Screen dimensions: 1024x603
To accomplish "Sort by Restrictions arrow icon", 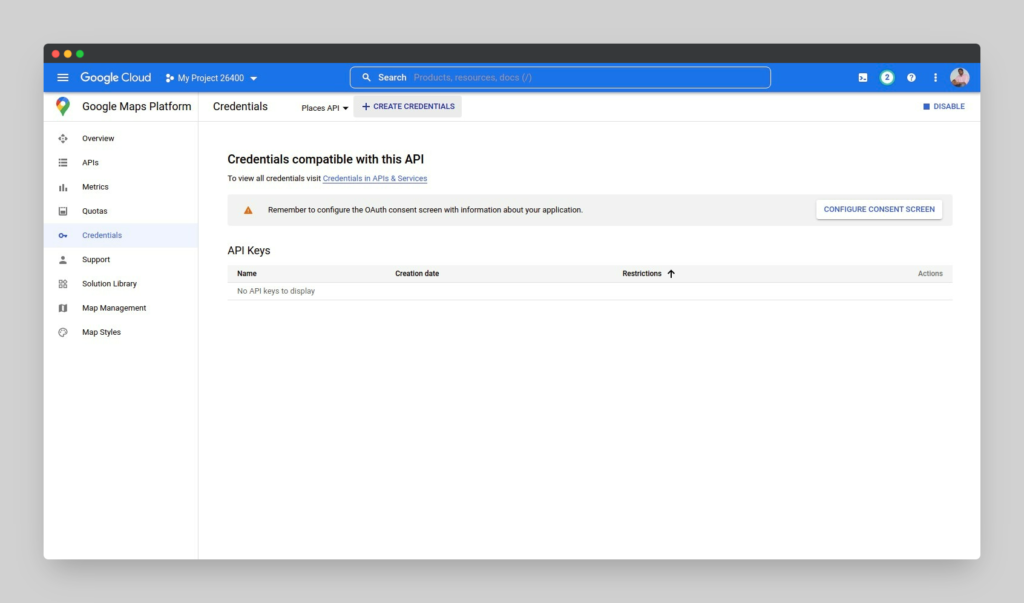I will tap(671, 274).
